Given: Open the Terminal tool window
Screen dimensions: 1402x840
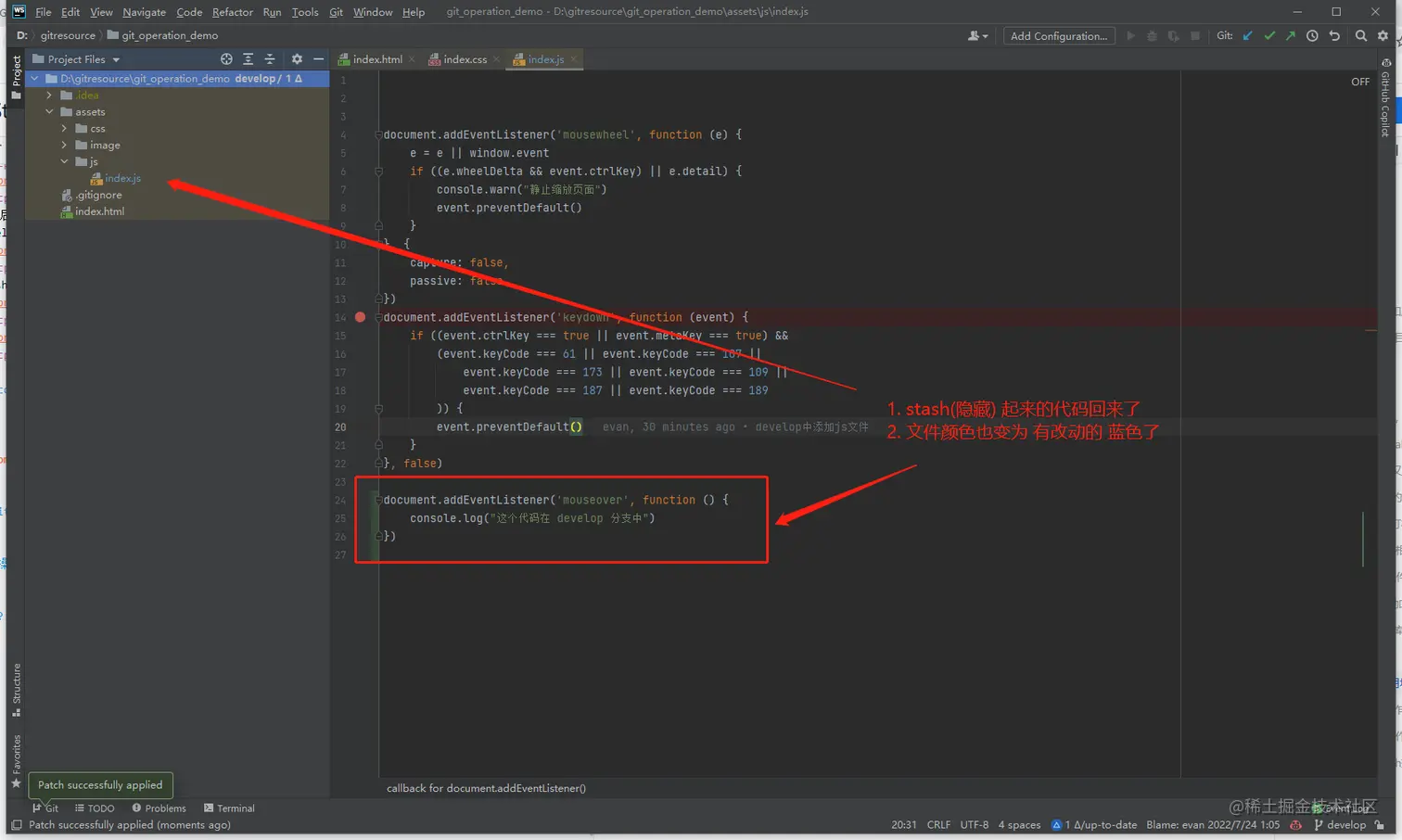Looking at the screenshot, I should coord(229,808).
